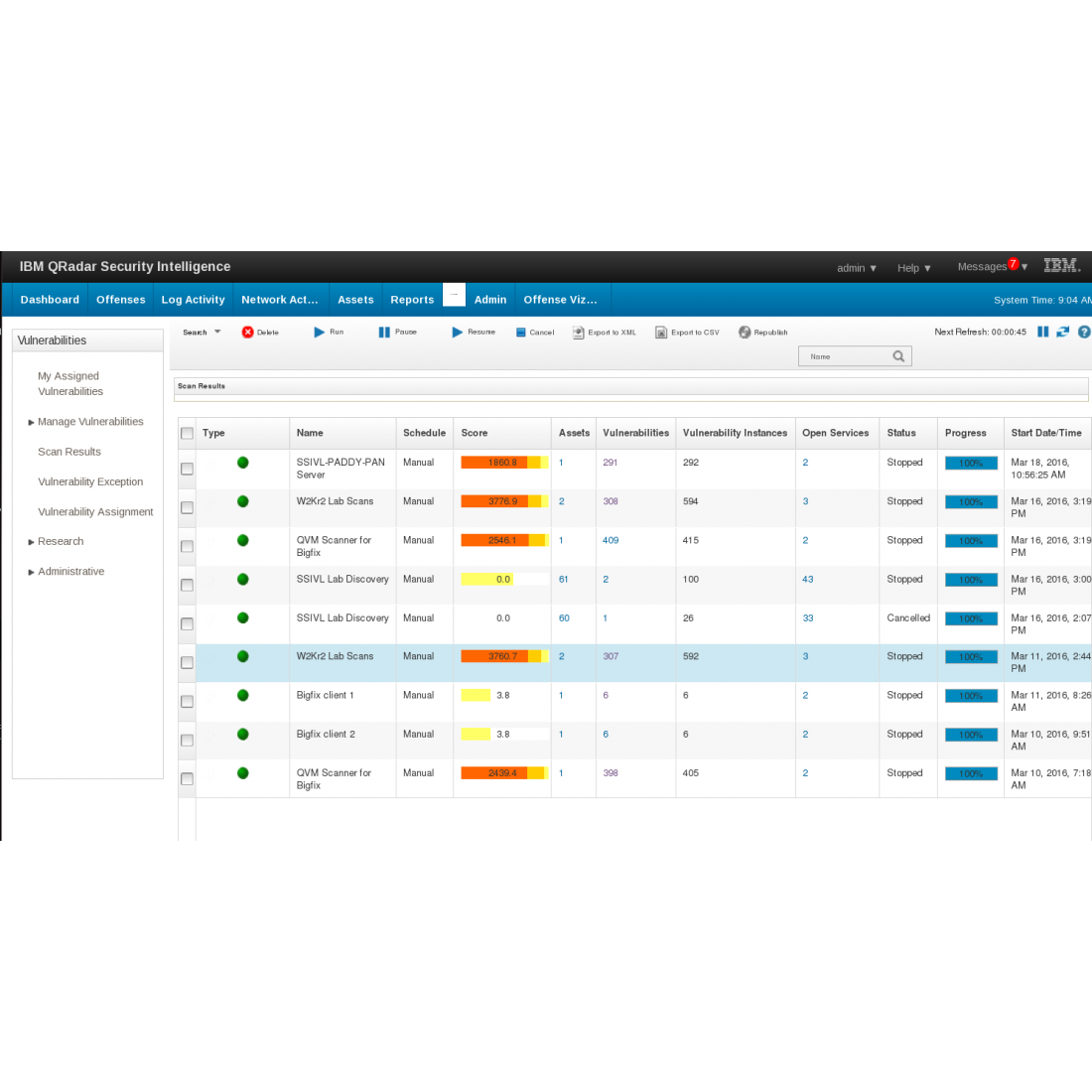Cancel the current scan

point(535,332)
